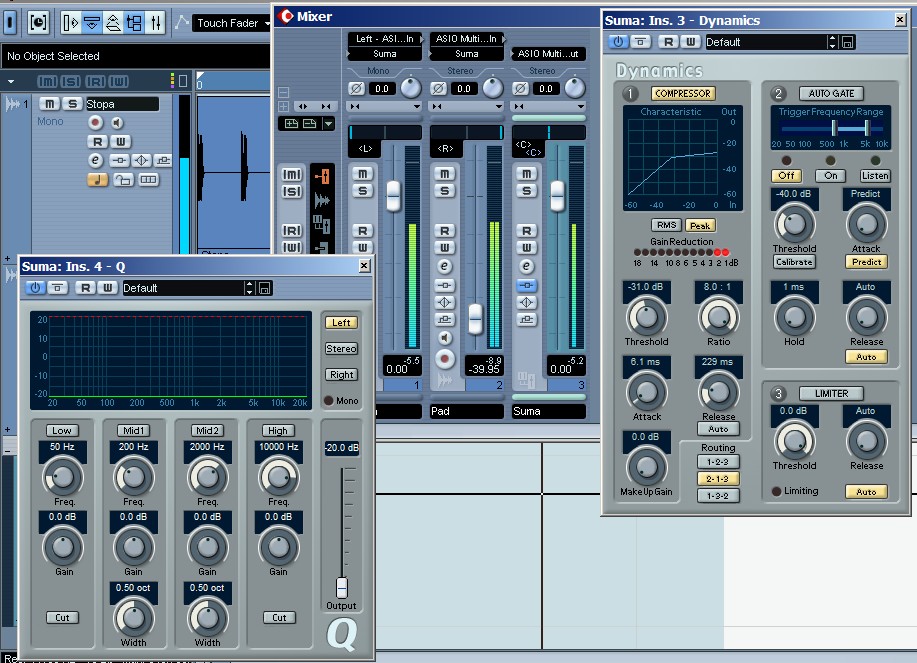Image resolution: width=917 pixels, height=663 pixels.
Task: Select the 1-2-3 routing option
Action: [x=718, y=462]
